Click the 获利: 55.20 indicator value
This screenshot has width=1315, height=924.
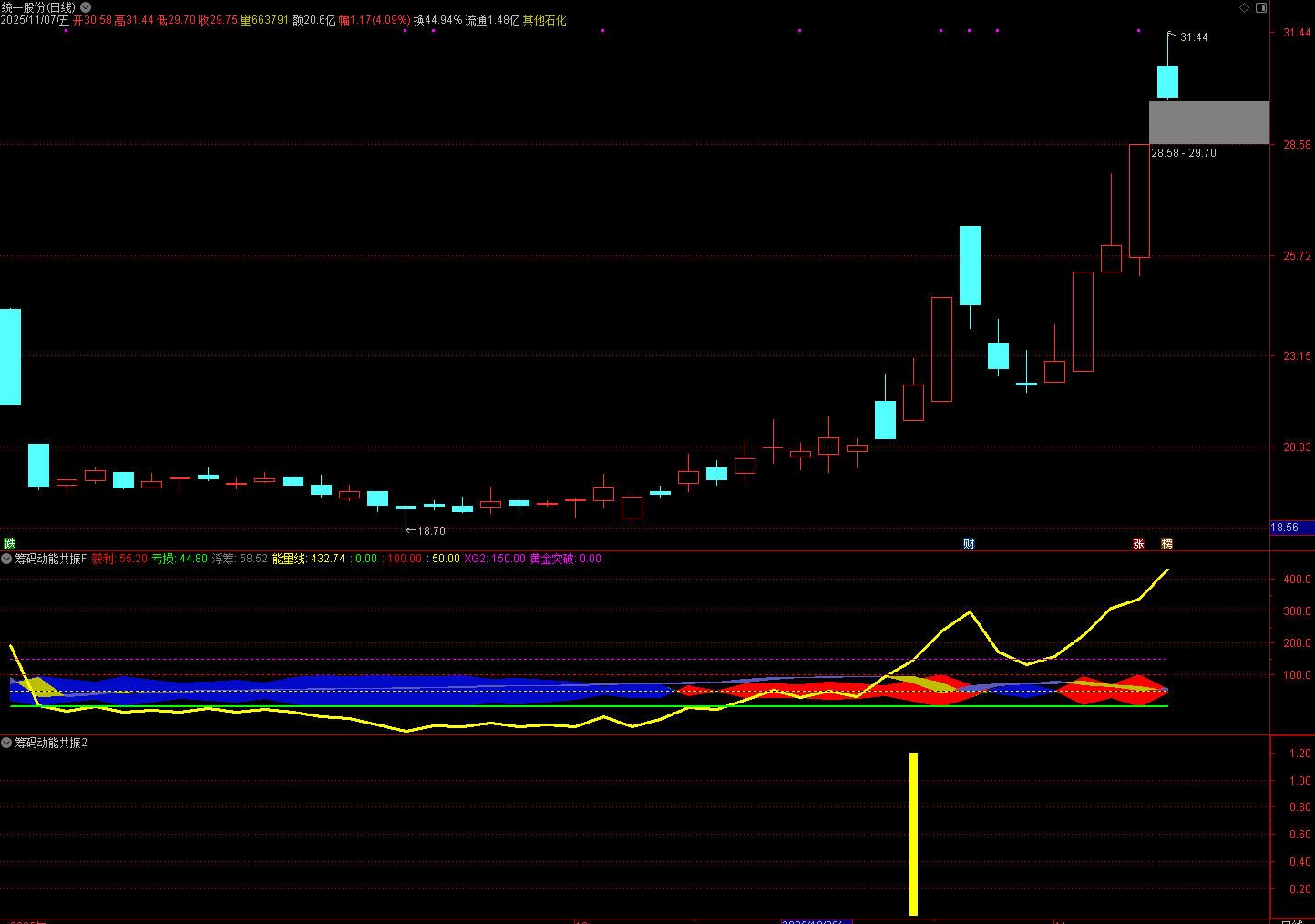[119, 559]
